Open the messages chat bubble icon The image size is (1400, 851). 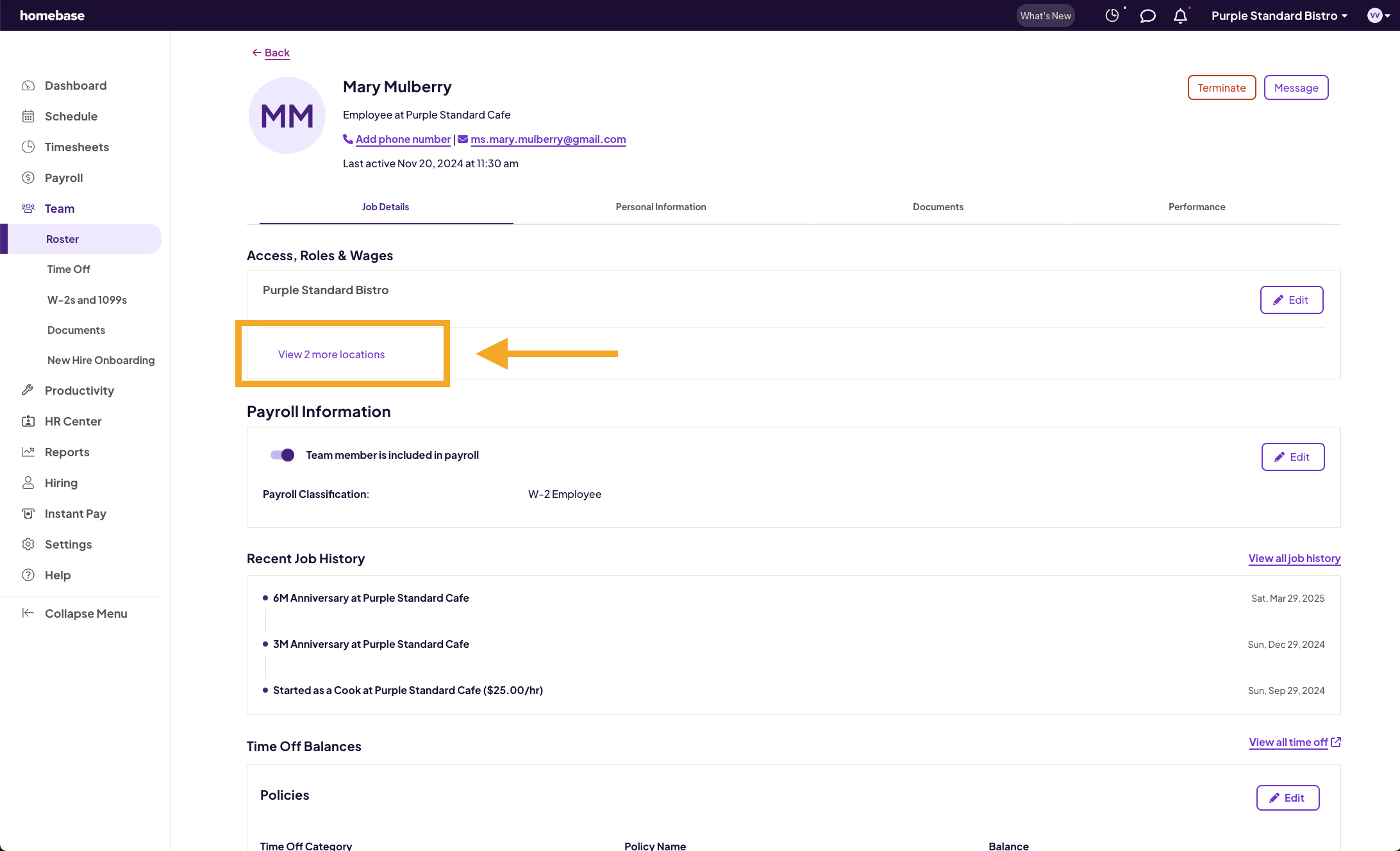tap(1147, 15)
